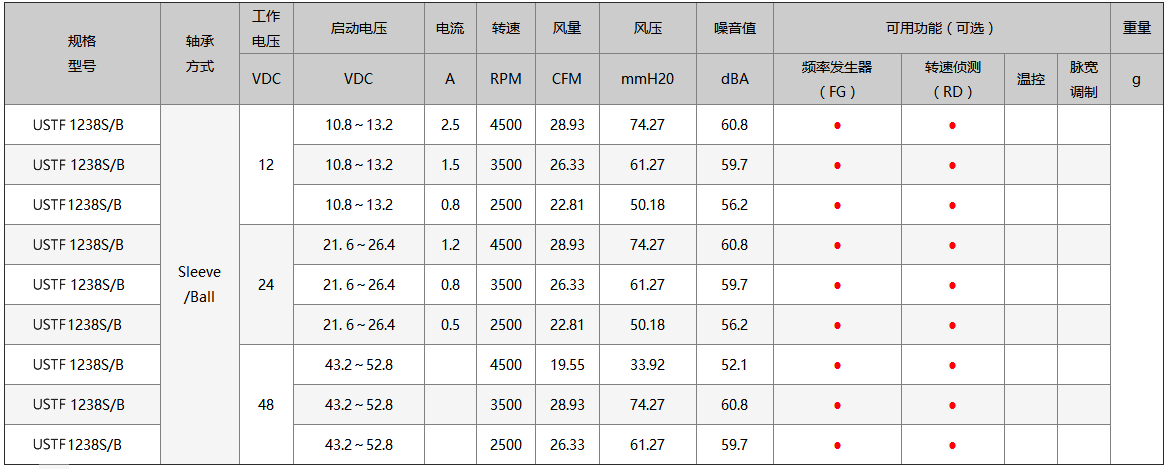
Task: Click the 轴承方式 header cell
Action: (x=200, y=54)
